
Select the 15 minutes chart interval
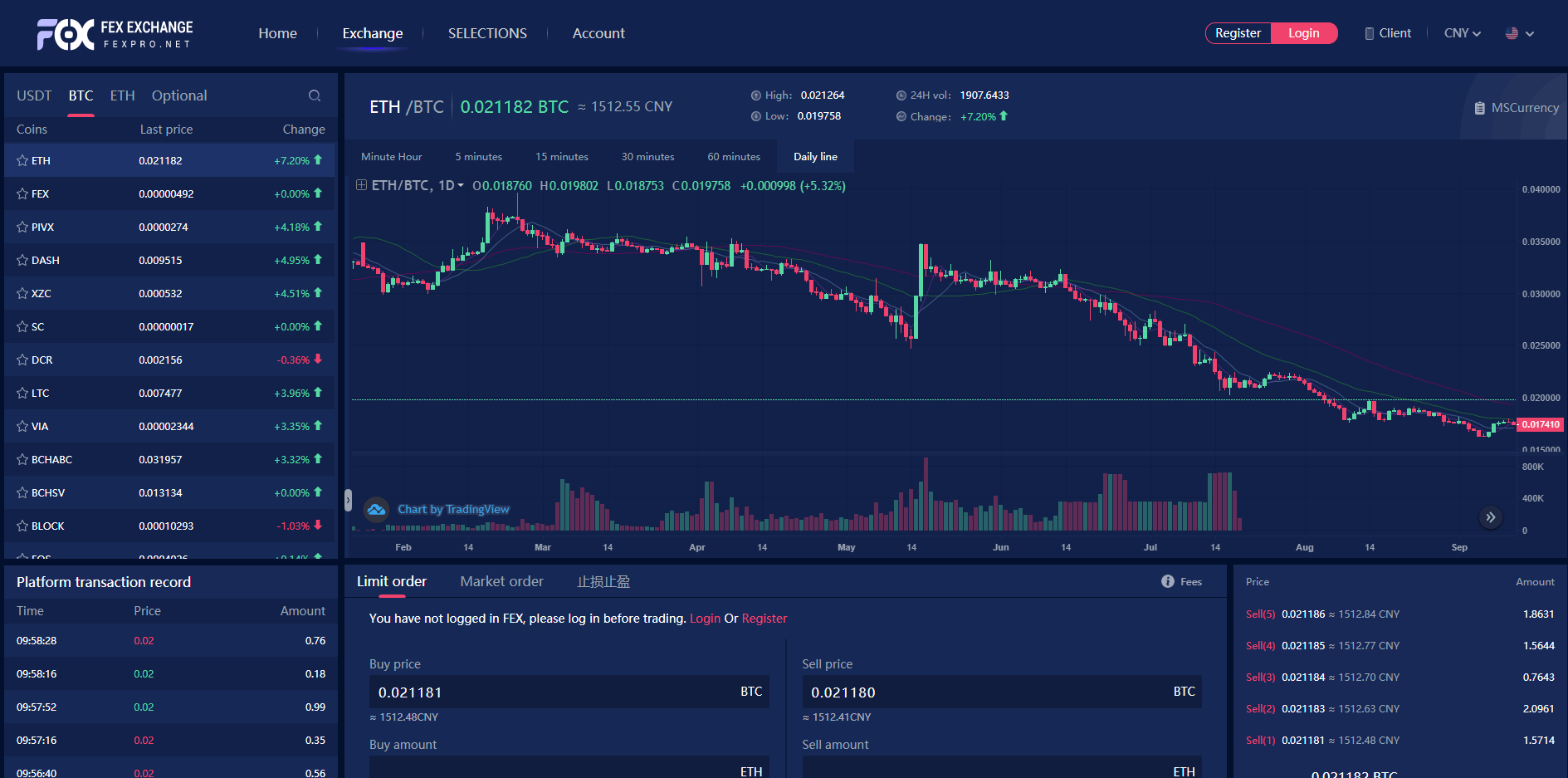tap(561, 156)
